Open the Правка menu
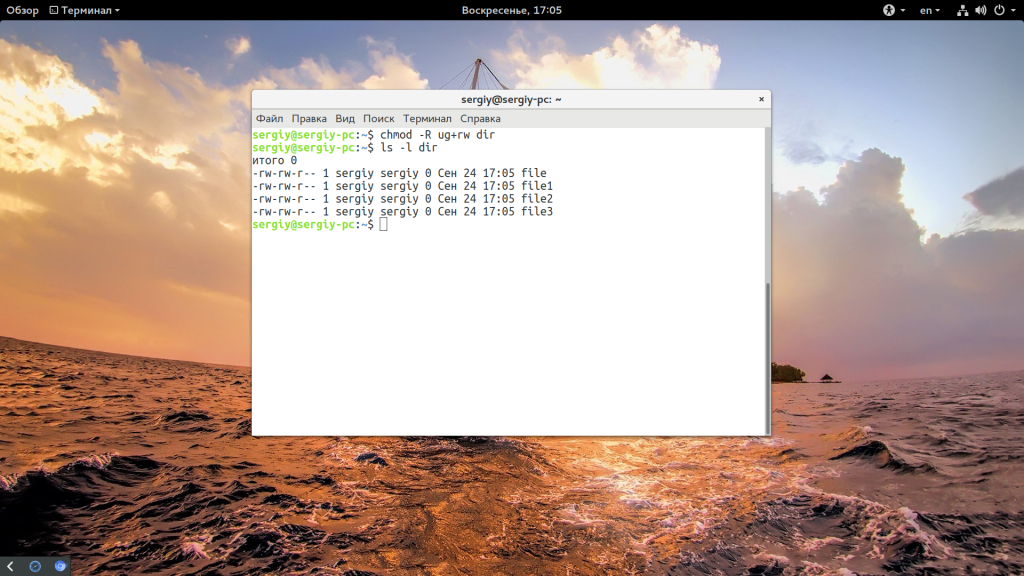Image resolution: width=1024 pixels, height=576 pixels. pos(309,118)
